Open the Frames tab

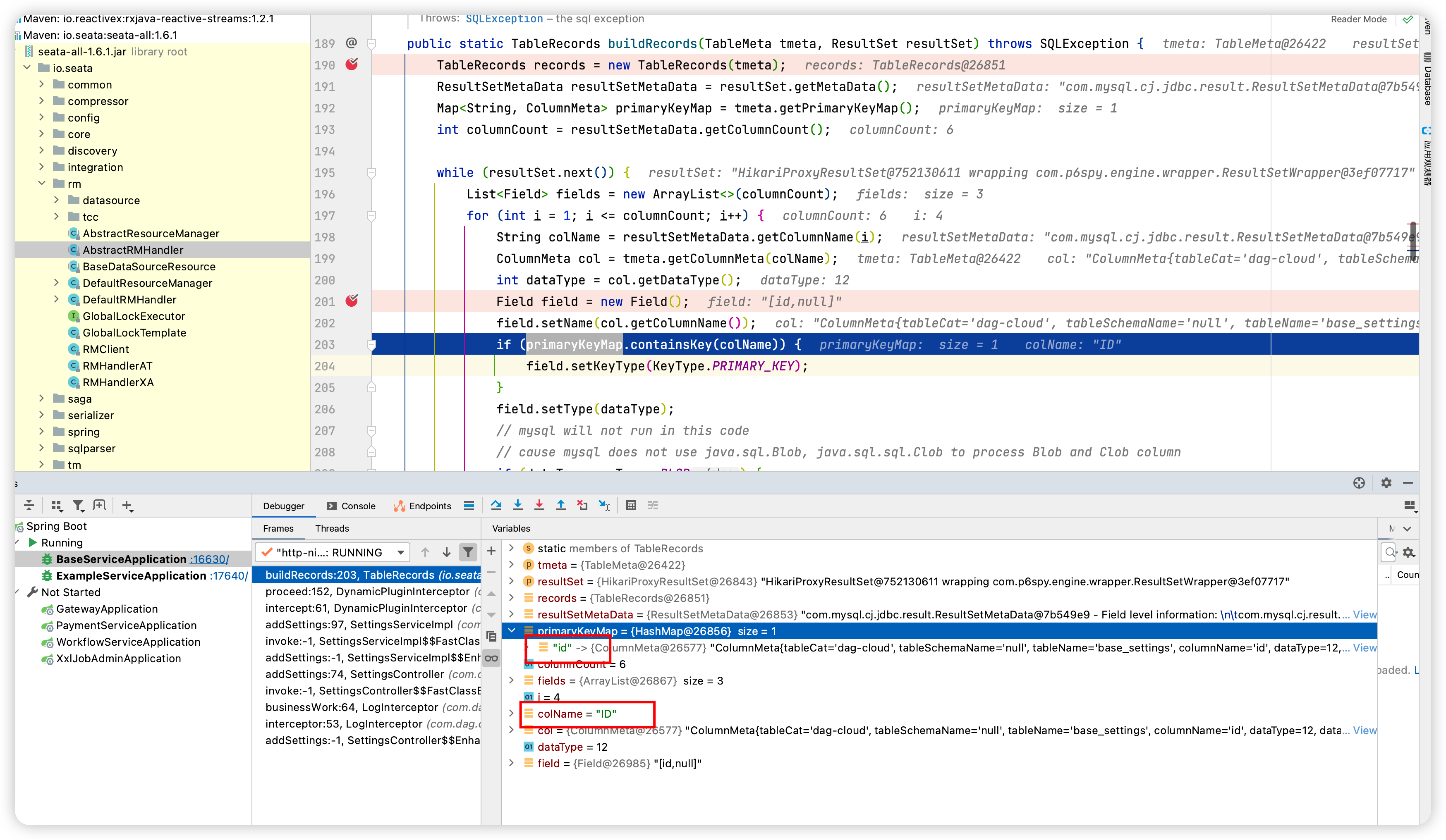coord(278,528)
